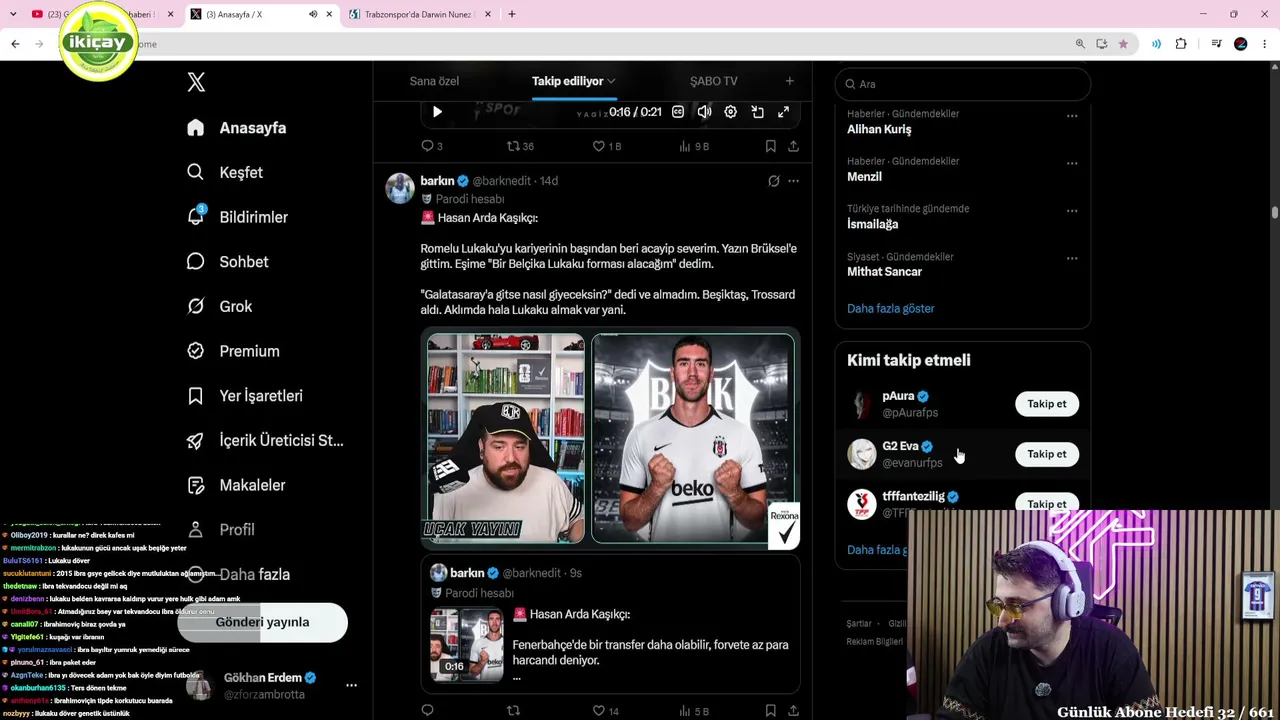Open Yer İşaretleri bookmarks

point(244,396)
